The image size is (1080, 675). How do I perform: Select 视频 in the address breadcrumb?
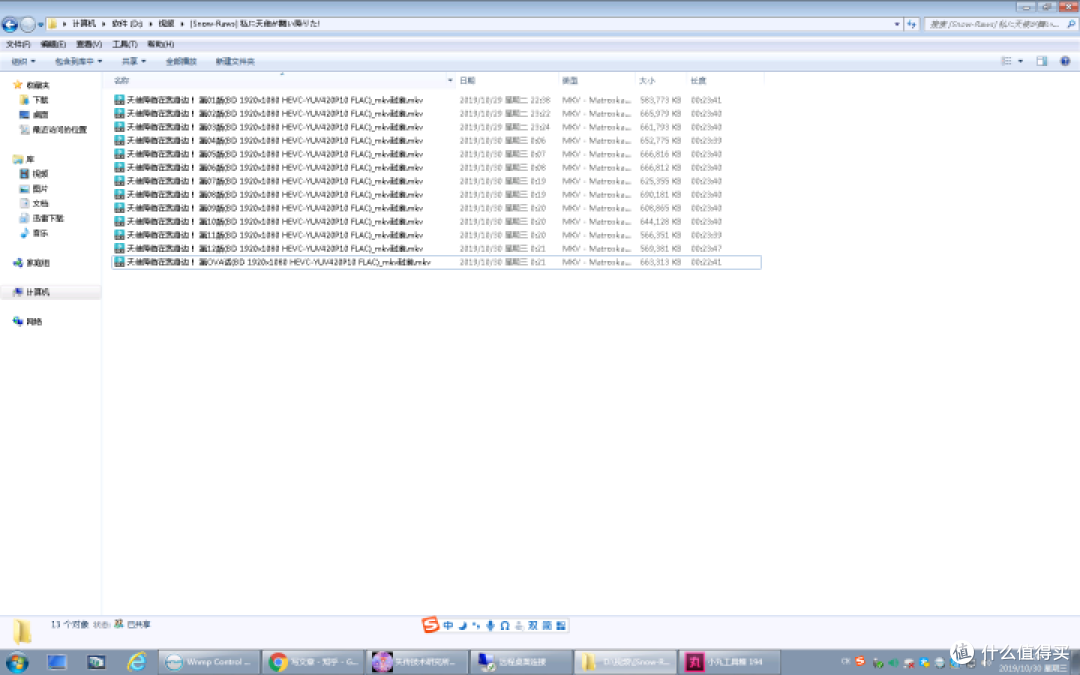point(167,23)
